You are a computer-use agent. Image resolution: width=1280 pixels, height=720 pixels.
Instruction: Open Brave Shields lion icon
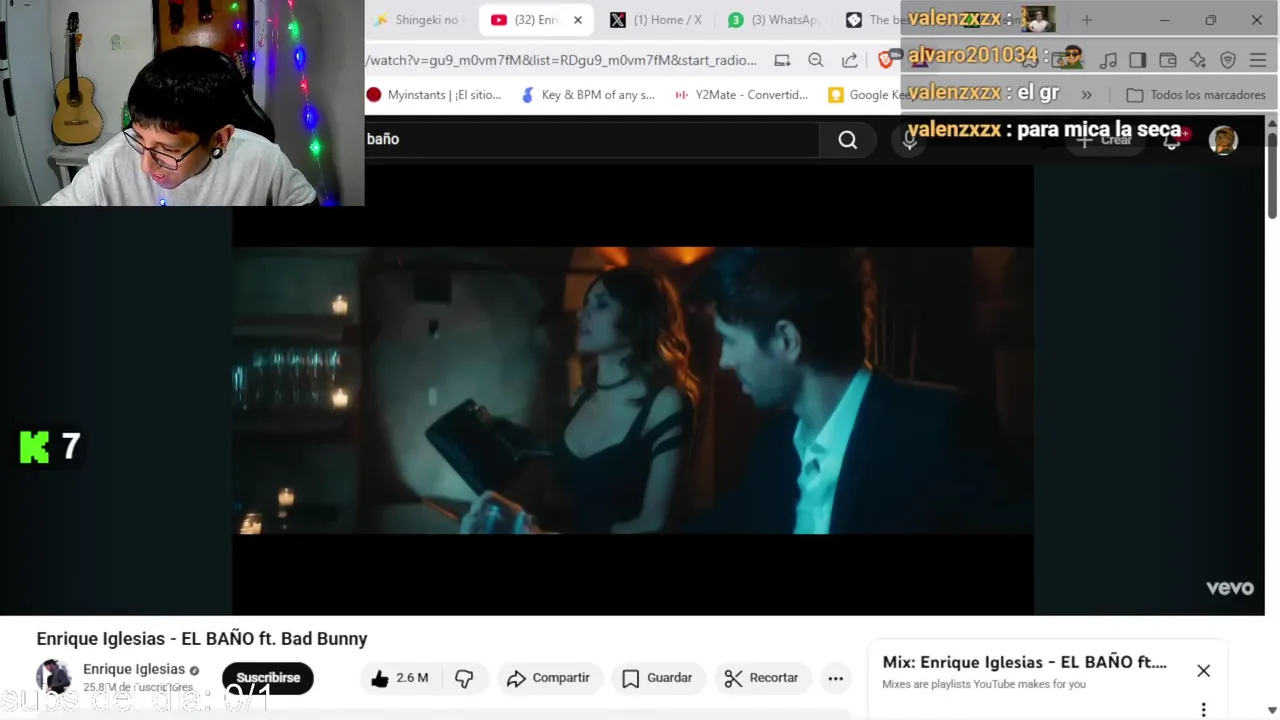[885, 60]
